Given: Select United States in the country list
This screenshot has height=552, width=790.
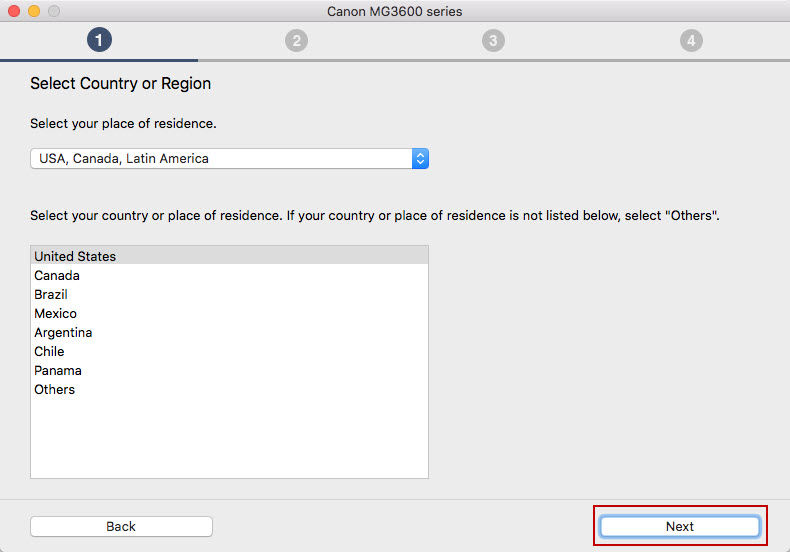Looking at the screenshot, I should [x=75, y=256].
